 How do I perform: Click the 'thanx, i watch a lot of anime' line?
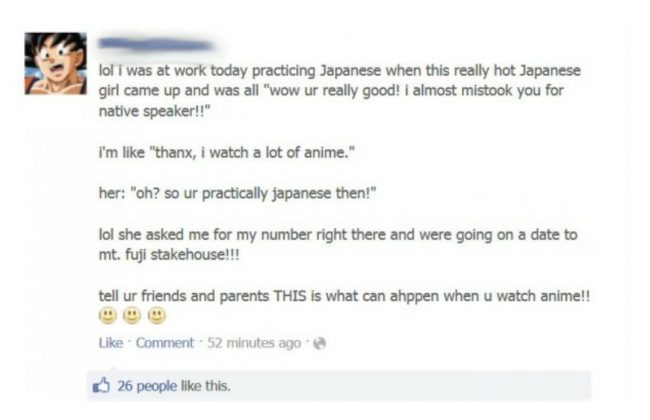[x=227, y=153]
